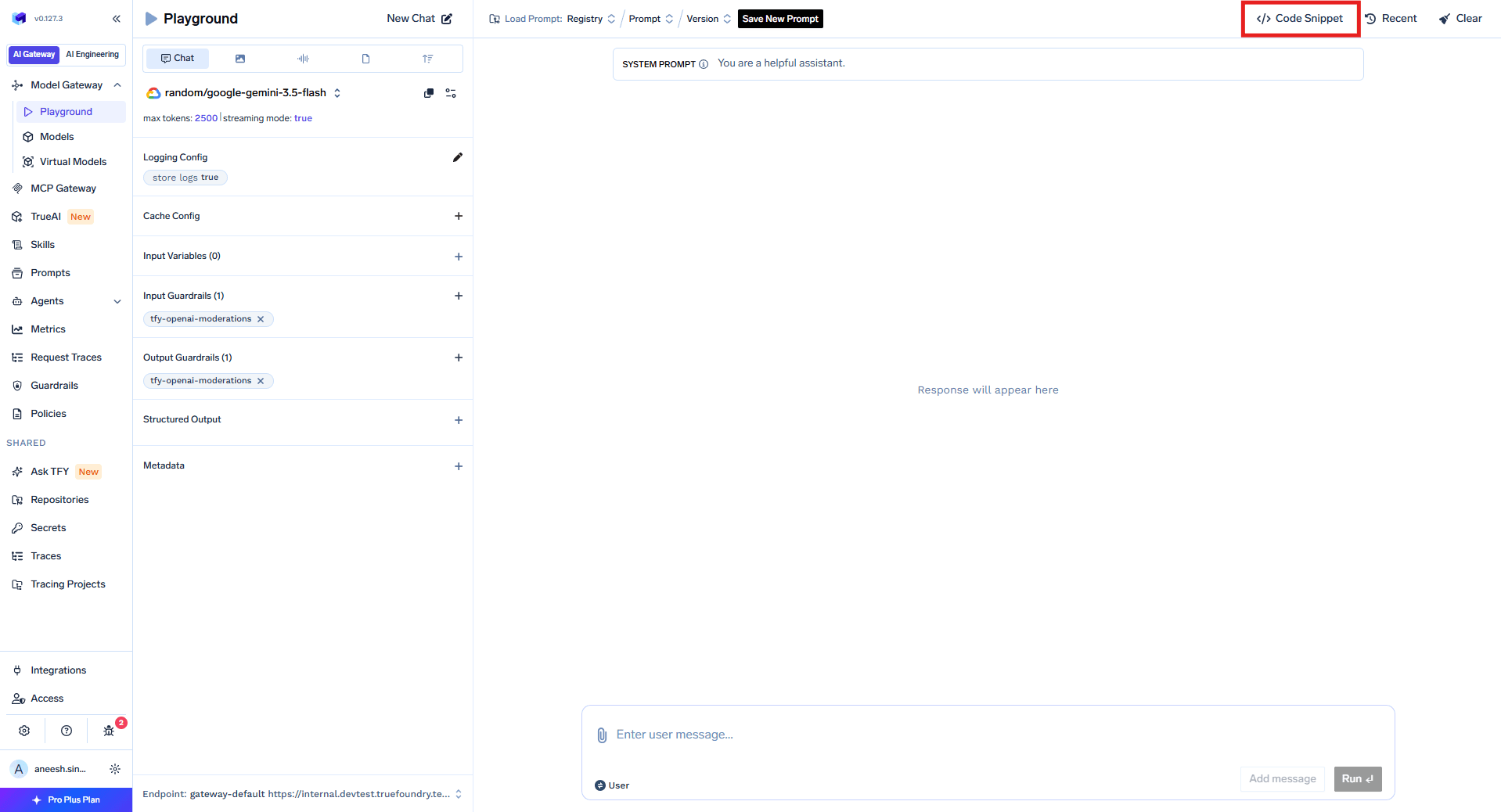Add an Output Guardrail with plus

(x=459, y=357)
